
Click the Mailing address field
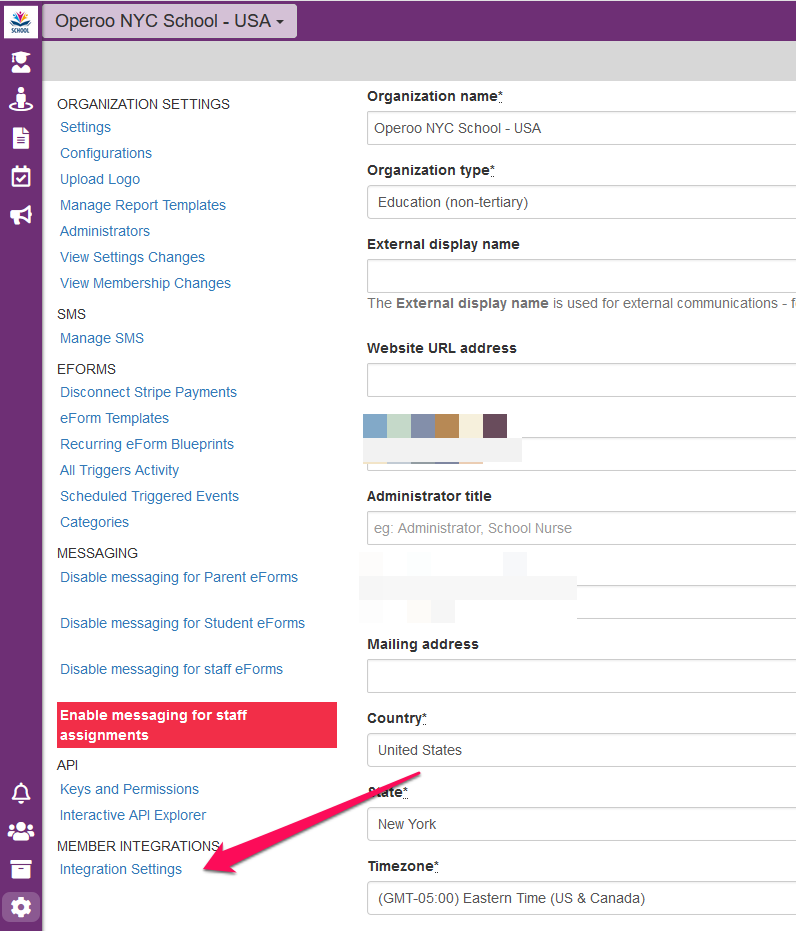coord(581,676)
